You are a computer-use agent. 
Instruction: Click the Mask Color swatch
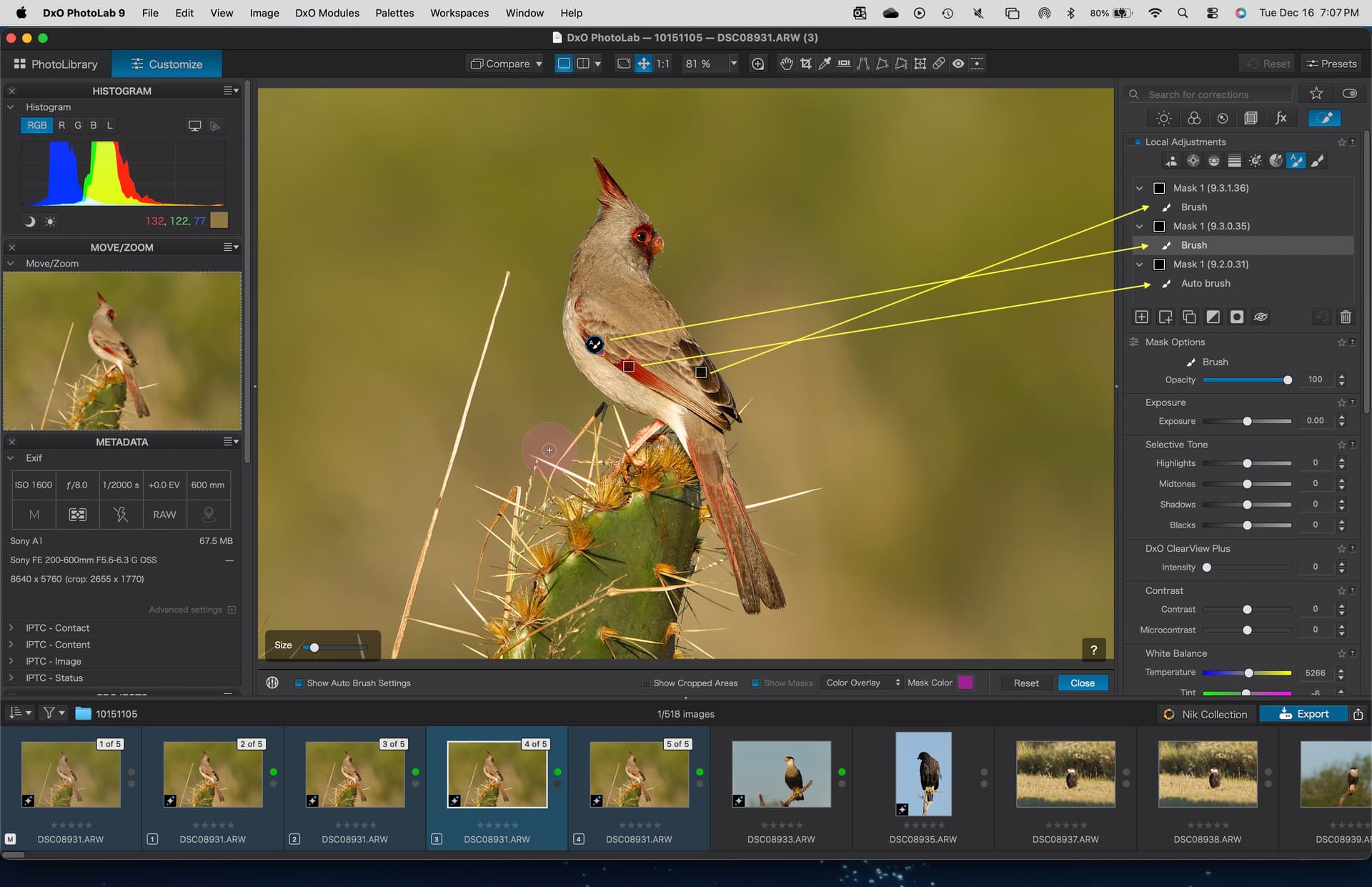pos(965,683)
